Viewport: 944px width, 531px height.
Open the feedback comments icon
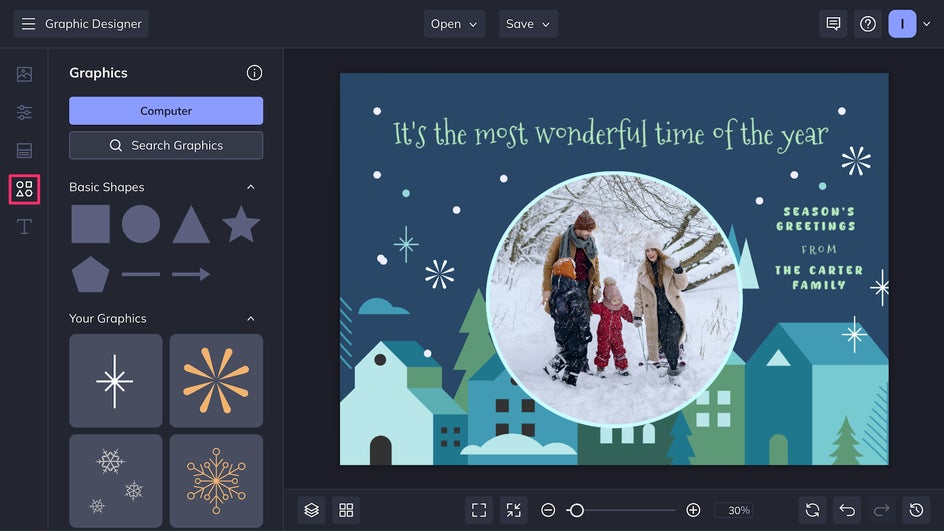833,24
